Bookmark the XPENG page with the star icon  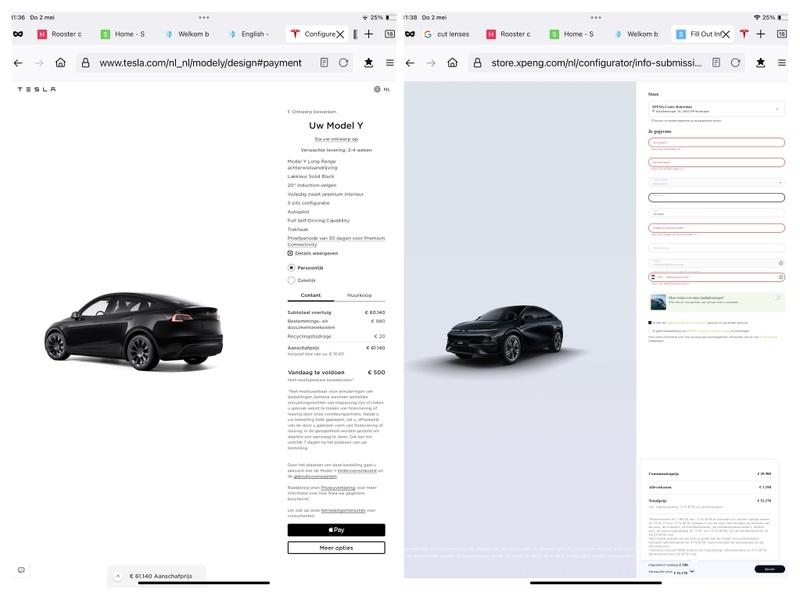[760, 62]
